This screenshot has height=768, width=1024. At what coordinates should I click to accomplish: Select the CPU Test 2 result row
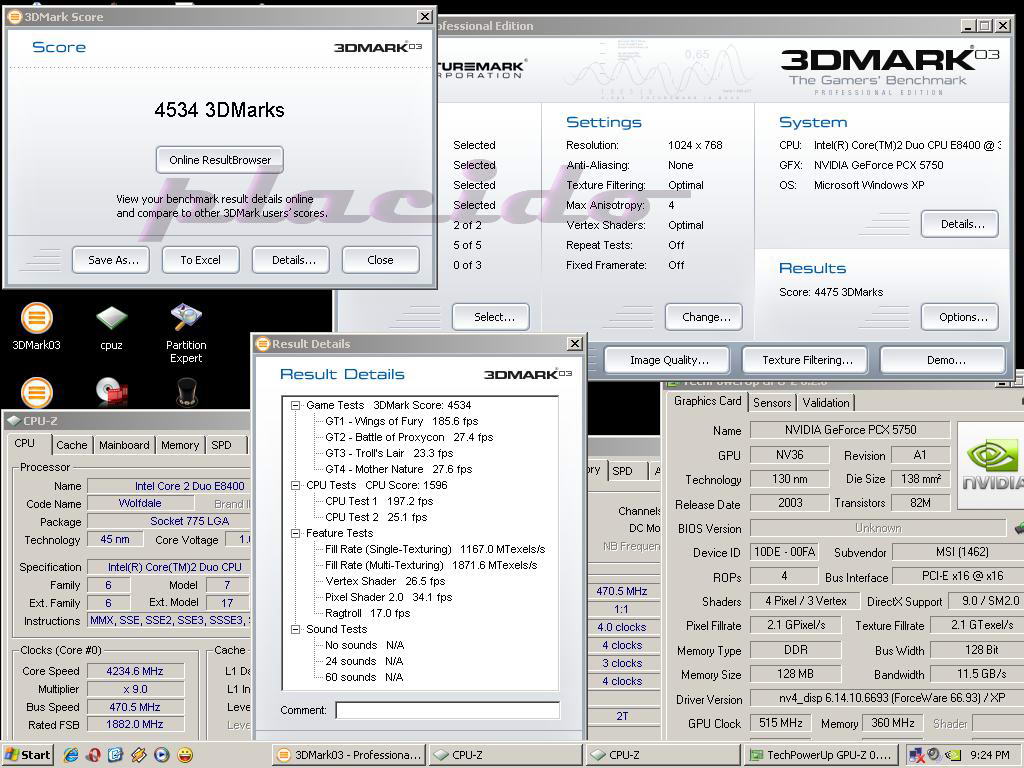point(376,517)
